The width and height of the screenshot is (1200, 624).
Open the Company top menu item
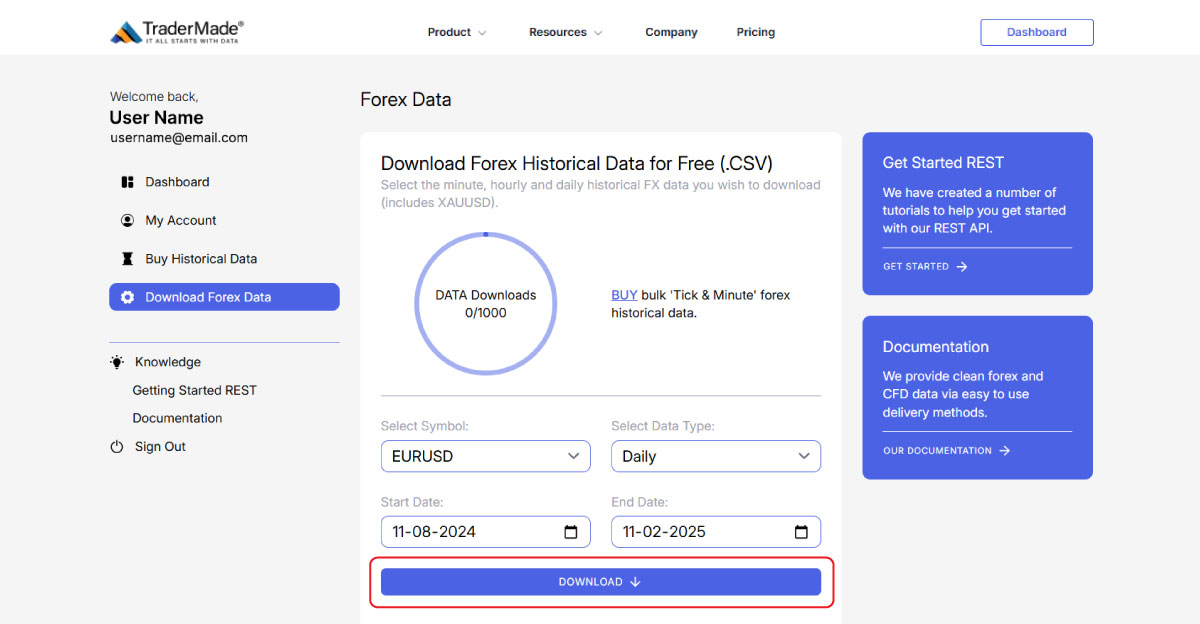coord(671,32)
